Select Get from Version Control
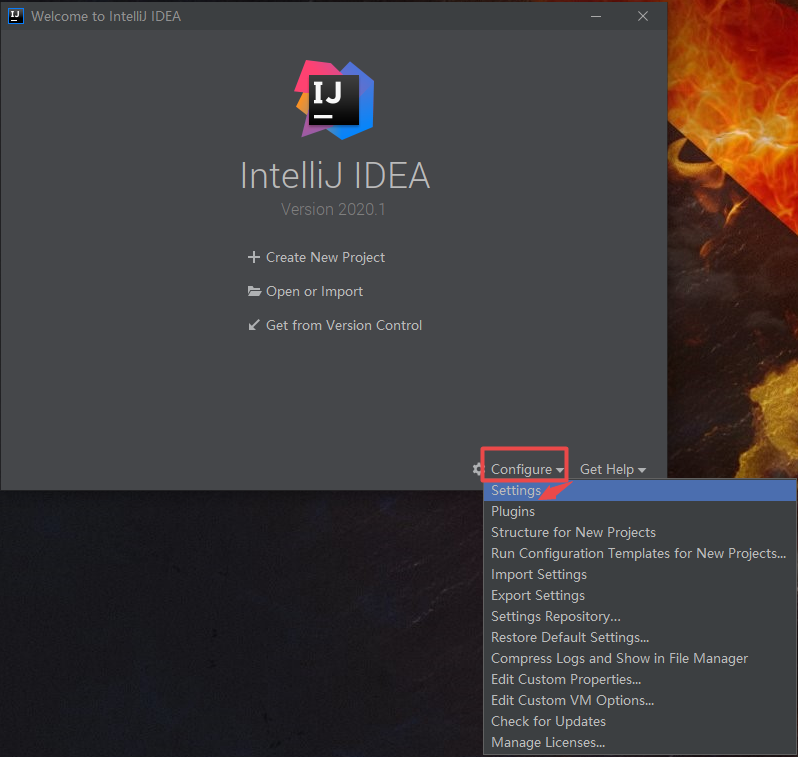 click(x=344, y=325)
